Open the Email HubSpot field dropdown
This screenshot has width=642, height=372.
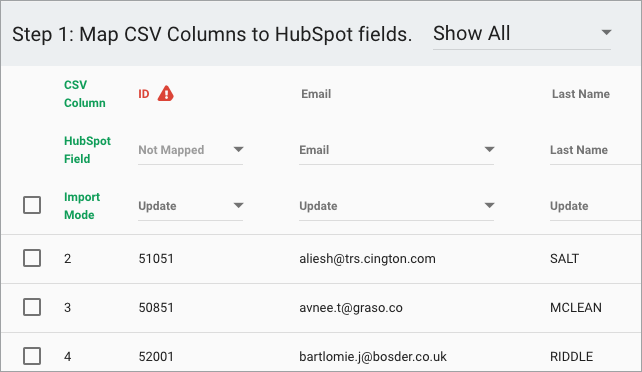[x=396, y=150]
